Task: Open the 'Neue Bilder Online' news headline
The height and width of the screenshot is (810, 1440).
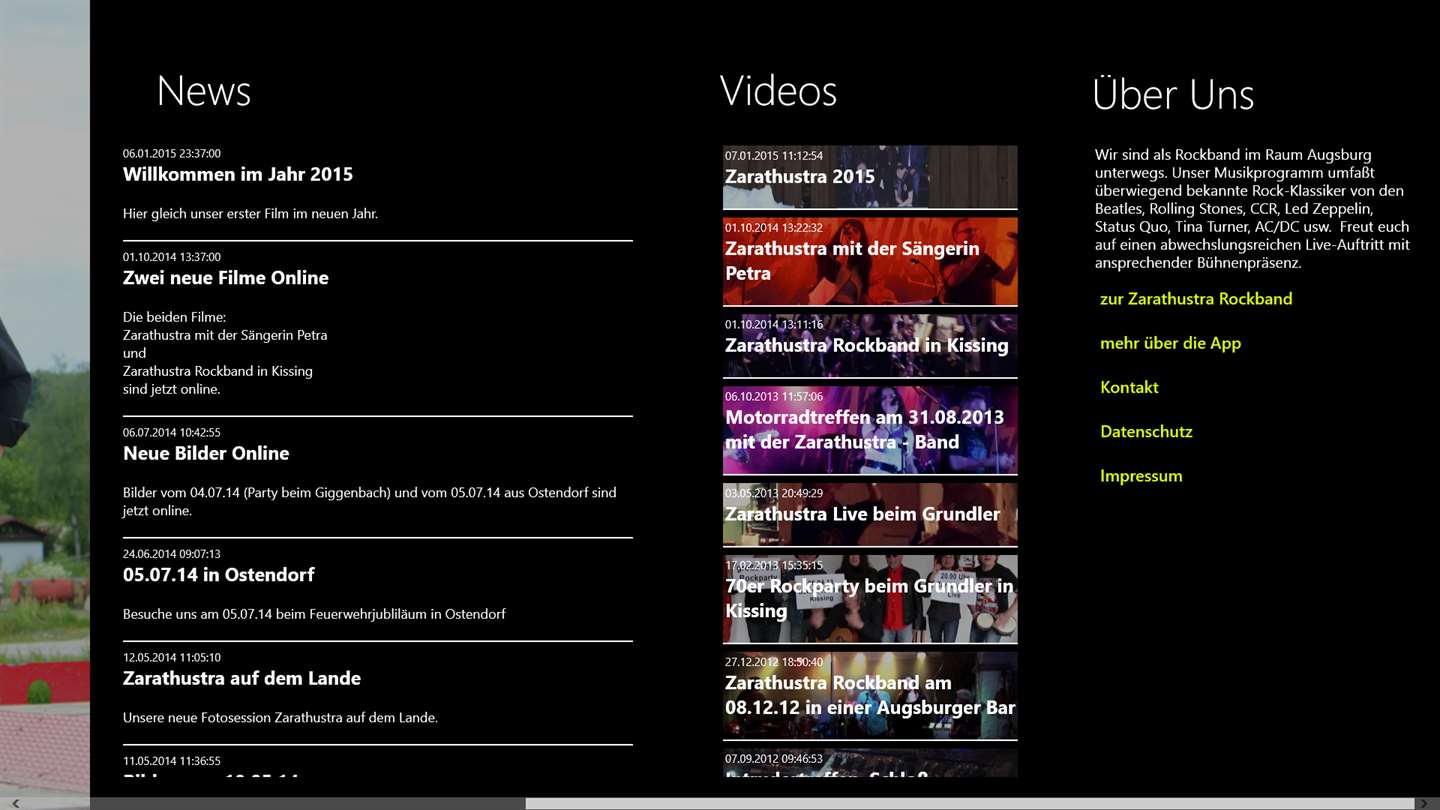Action: tap(206, 453)
